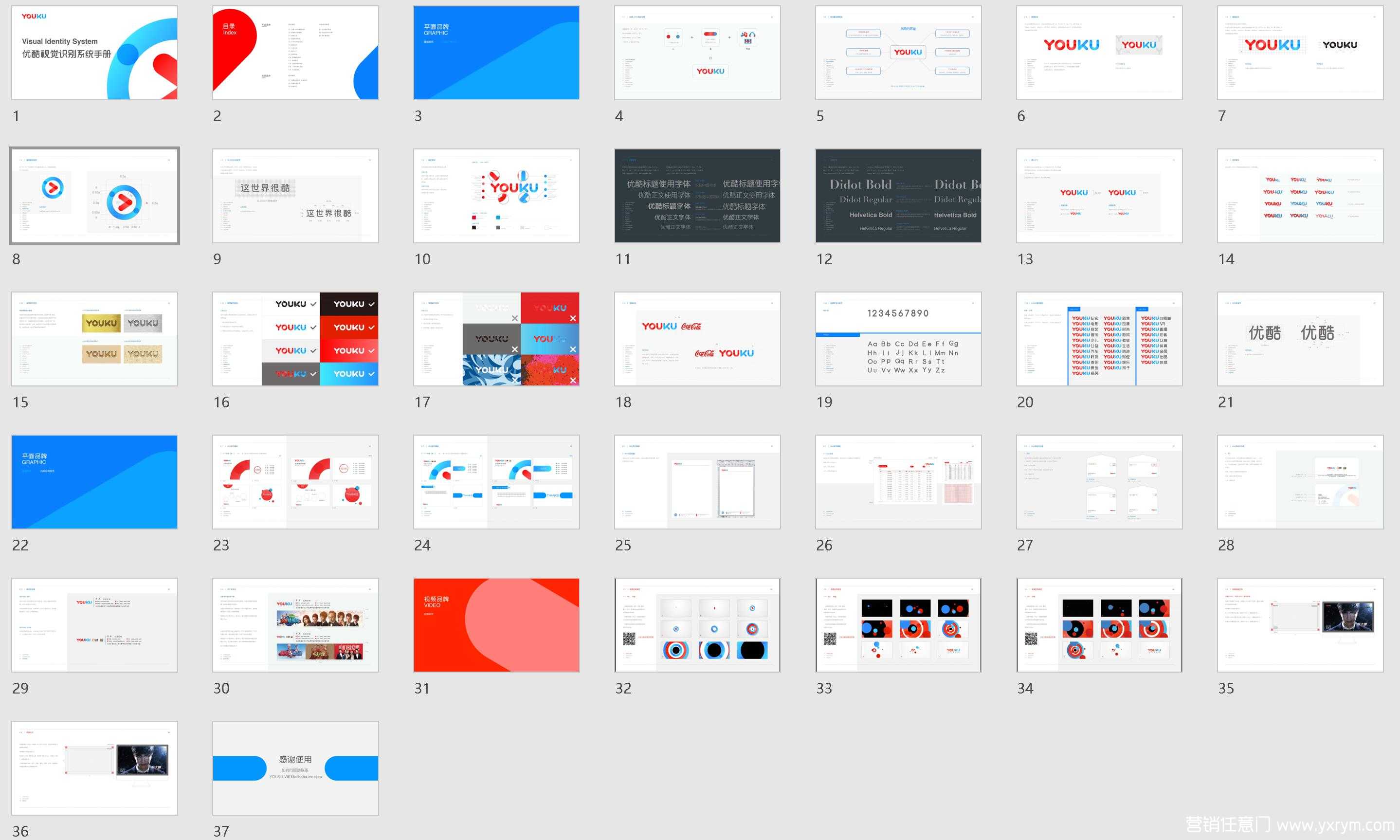Open slide 26 red table spreadsheet template
Screen dimensions: 1400x840
coord(898,482)
